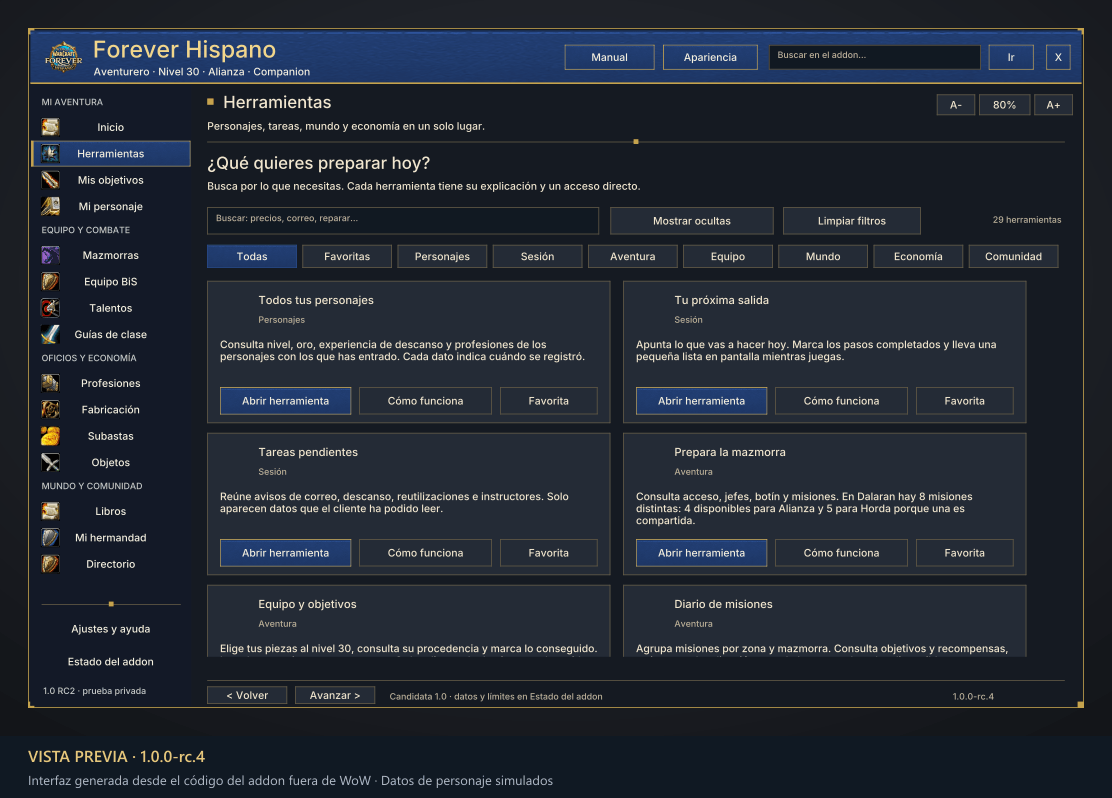Select the Todas filter tab
Image resolution: width=1112 pixels, height=798 pixels.
(252, 256)
